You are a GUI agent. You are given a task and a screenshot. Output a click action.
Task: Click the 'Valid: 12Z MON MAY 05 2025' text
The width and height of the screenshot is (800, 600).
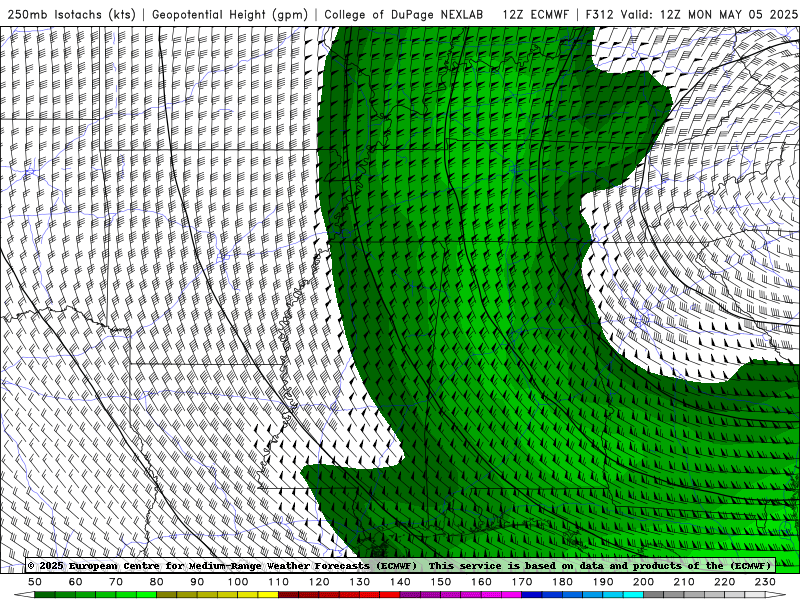[x=709, y=14]
